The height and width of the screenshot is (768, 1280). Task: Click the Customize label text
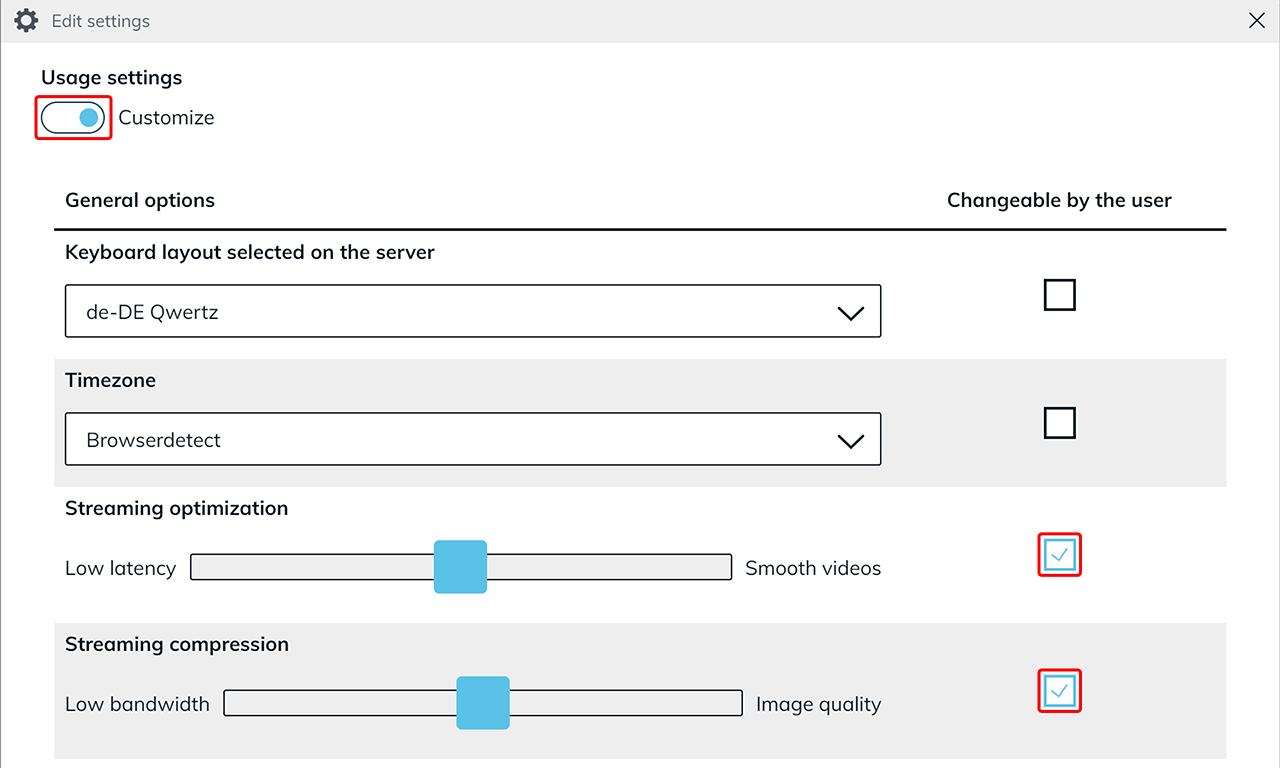pyautogui.click(x=166, y=118)
